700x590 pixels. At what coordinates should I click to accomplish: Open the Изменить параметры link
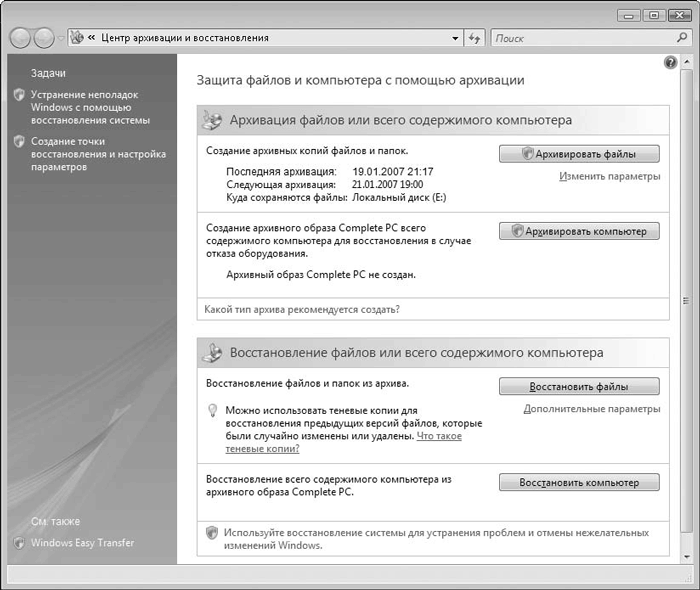[x=609, y=177]
